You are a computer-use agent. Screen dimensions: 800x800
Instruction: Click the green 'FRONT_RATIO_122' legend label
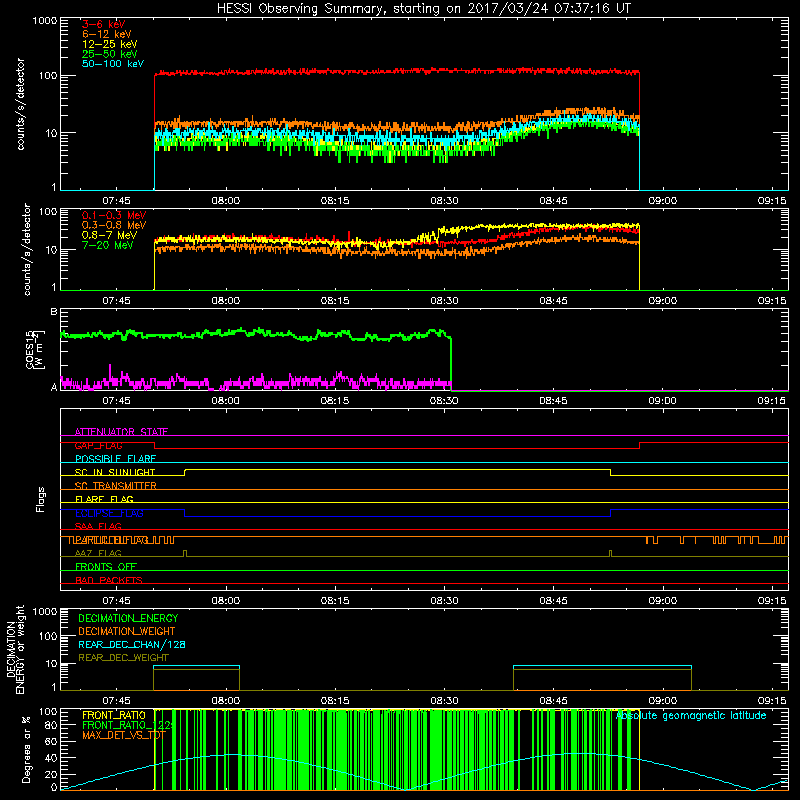(x=128, y=725)
